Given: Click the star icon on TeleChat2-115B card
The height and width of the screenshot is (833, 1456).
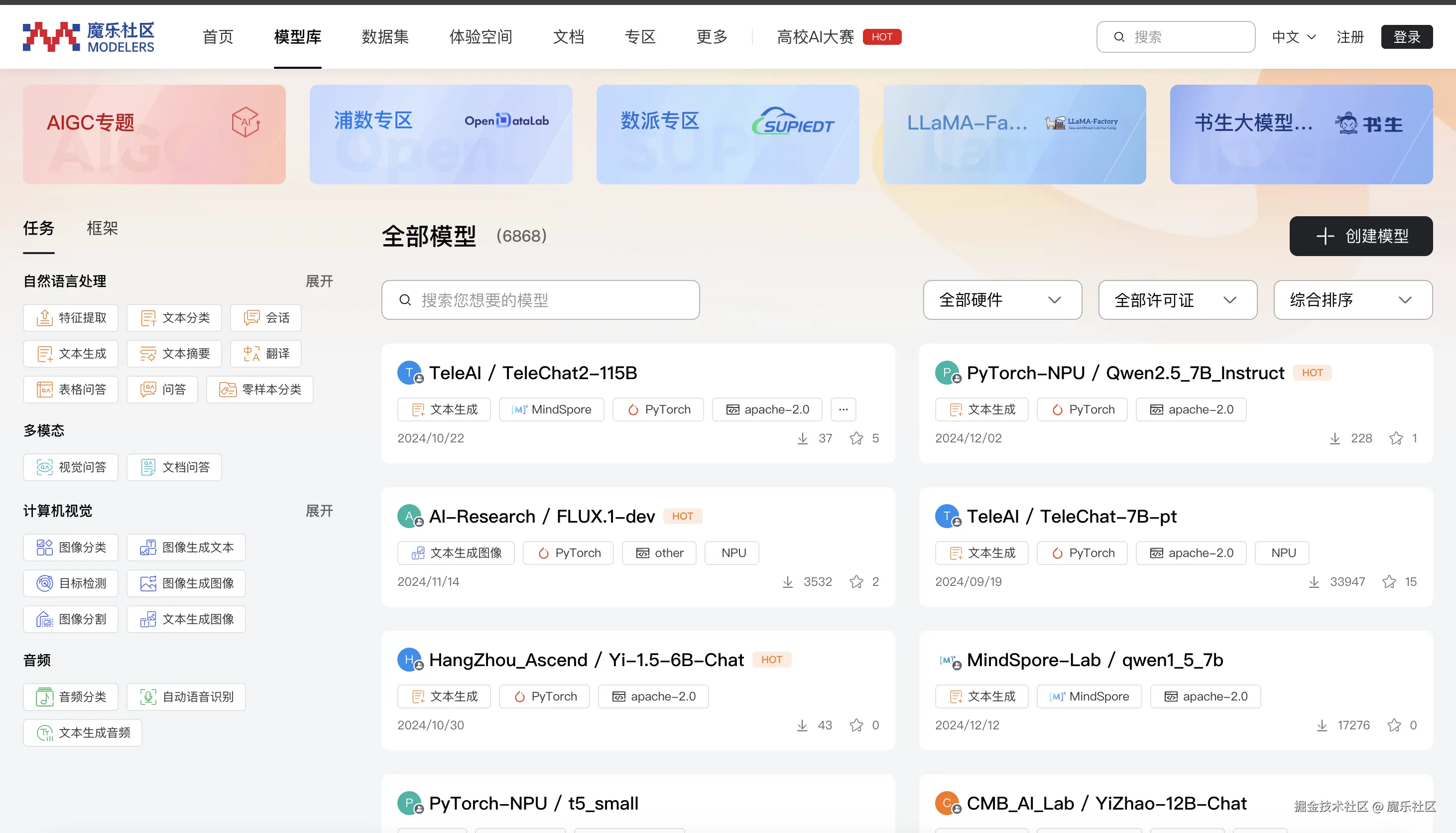Looking at the screenshot, I should (856, 438).
